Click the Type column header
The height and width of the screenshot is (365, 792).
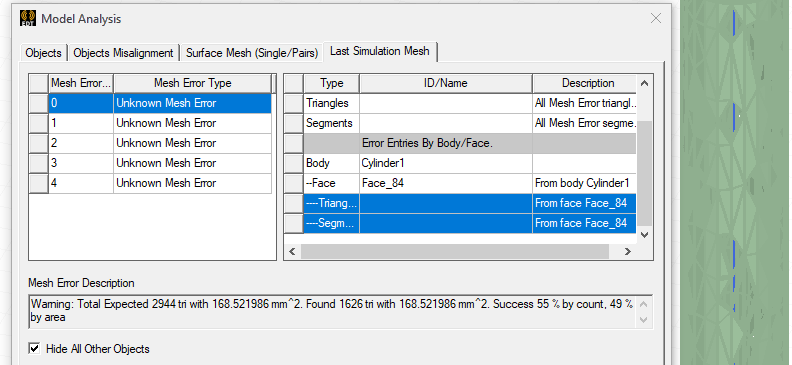point(331,83)
